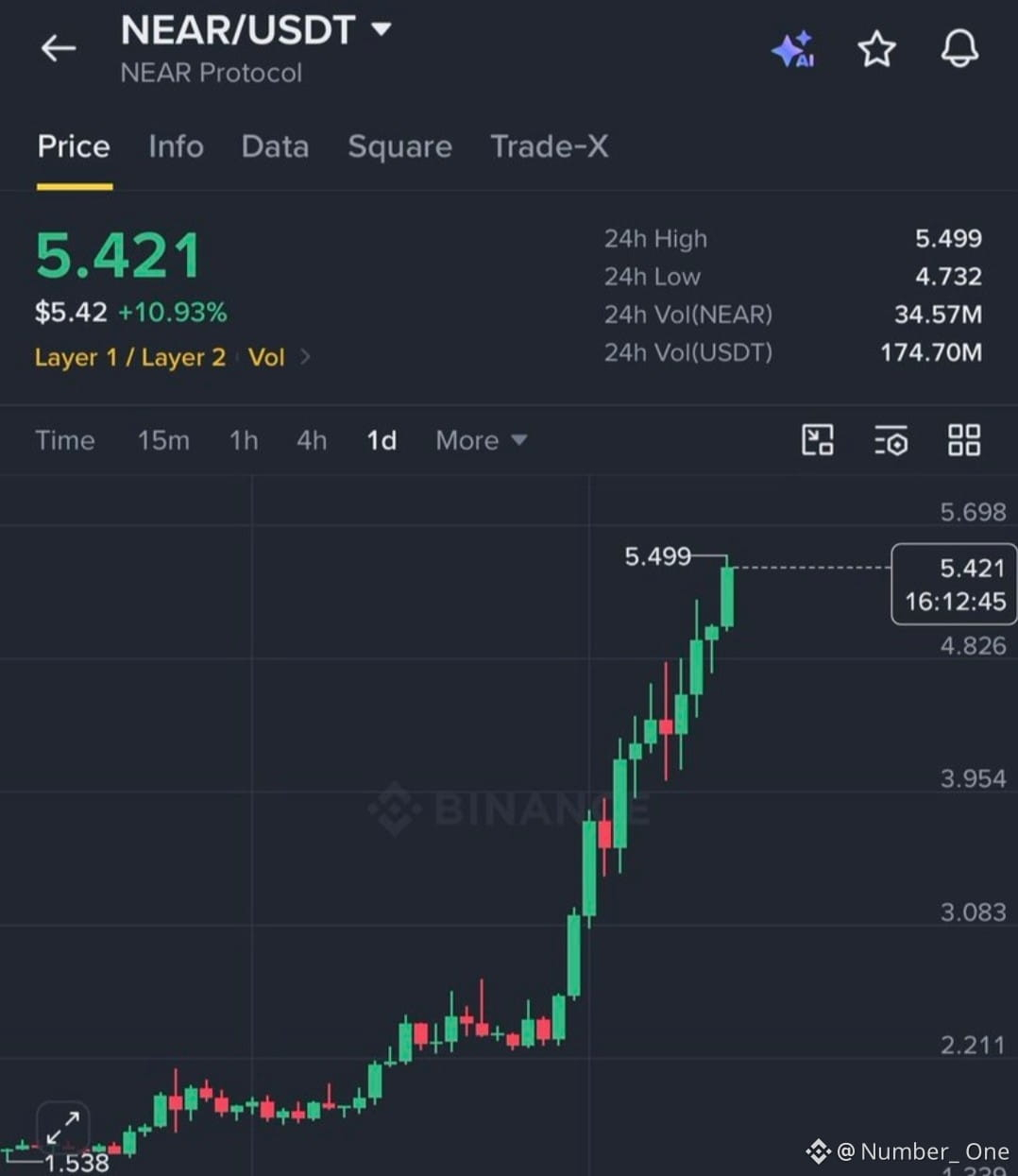Toggle favorite star for NEAR/USDT
Screen dimensions: 1018x1176
click(876, 49)
